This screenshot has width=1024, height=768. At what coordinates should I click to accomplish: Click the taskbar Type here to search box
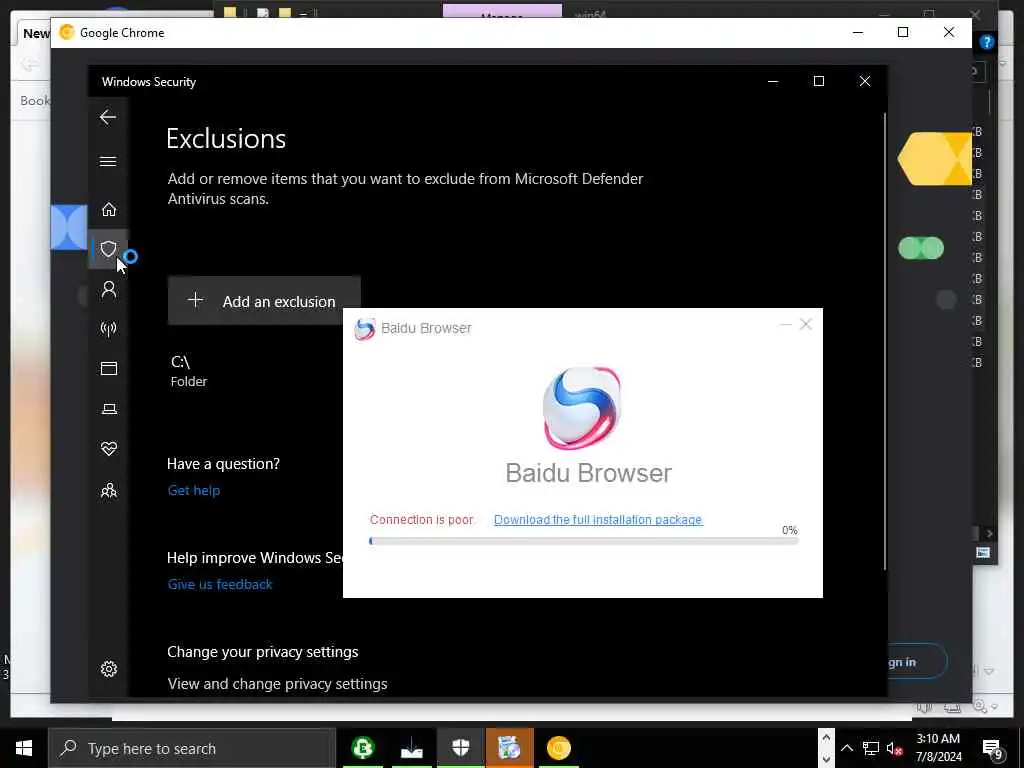click(x=192, y=748)
